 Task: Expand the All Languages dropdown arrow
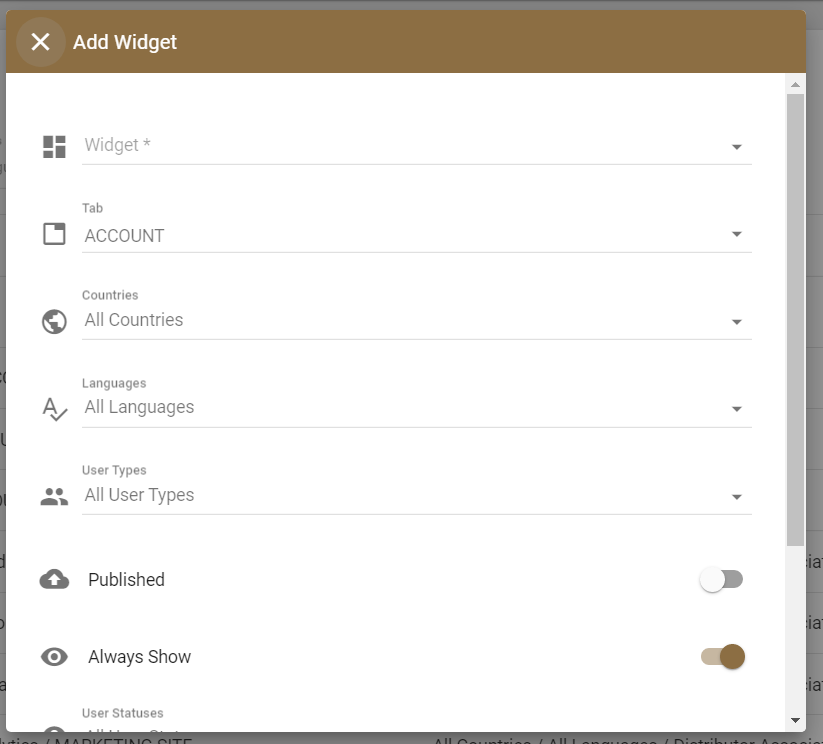[737, 409]
